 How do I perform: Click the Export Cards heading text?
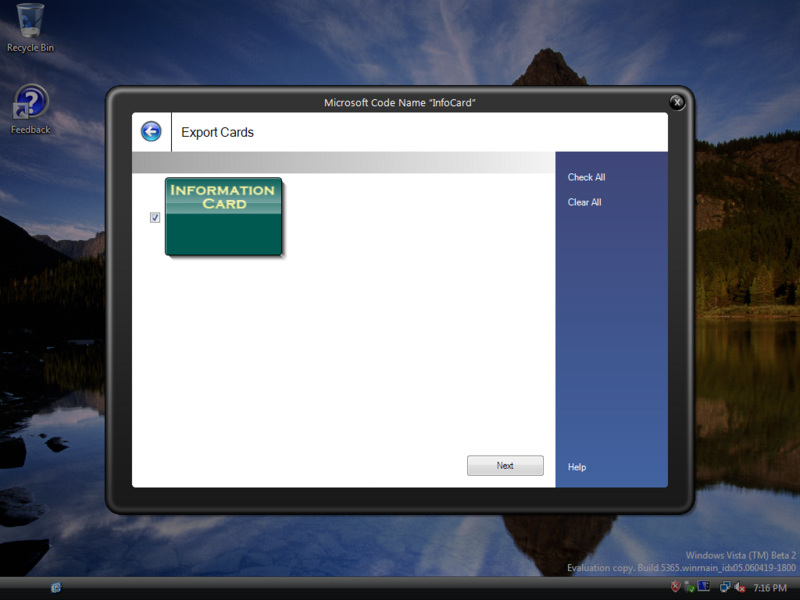pyautogui.click(x=217, y=132)
